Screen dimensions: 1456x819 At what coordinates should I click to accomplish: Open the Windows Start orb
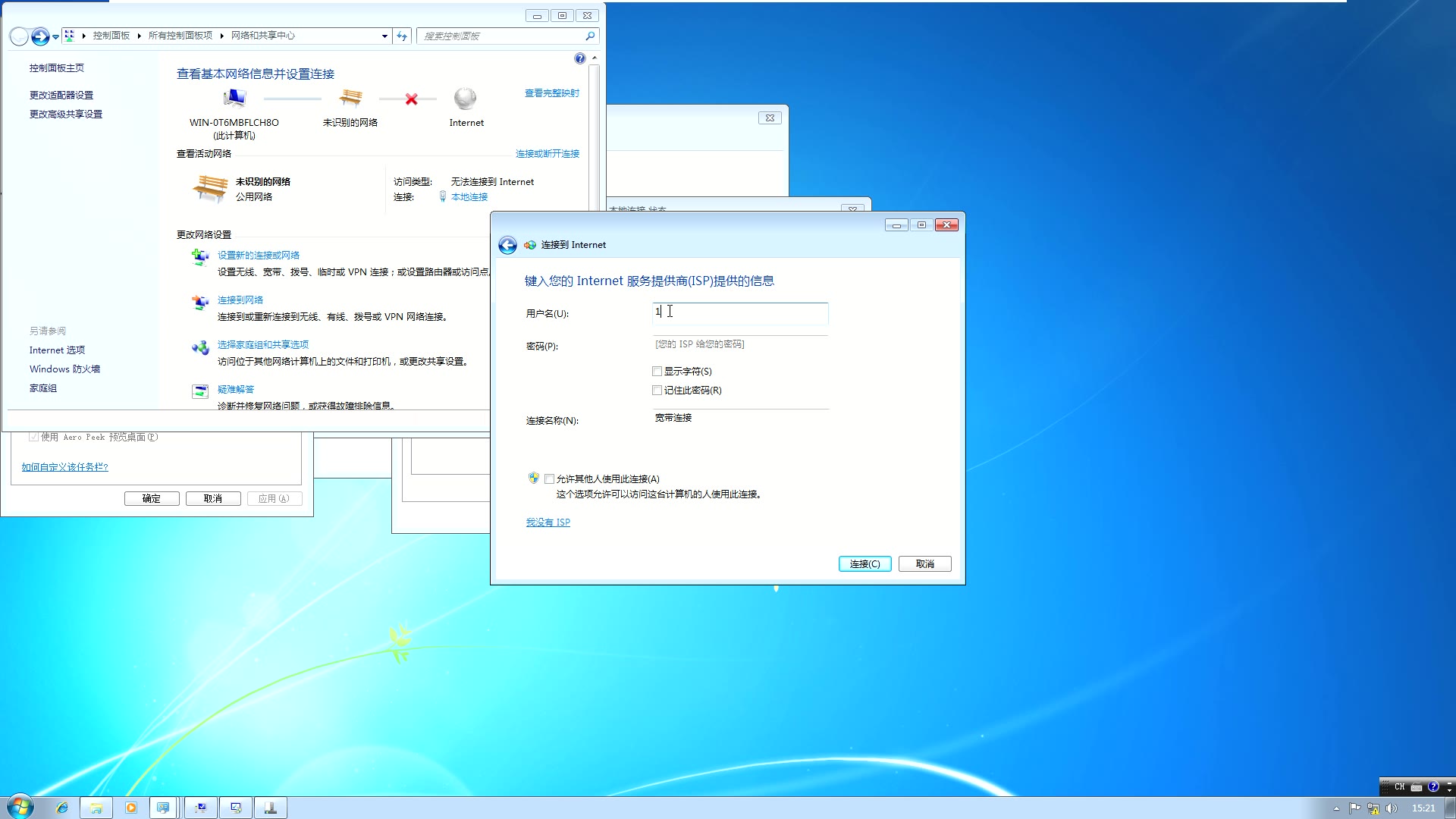(x=20, y=807)
